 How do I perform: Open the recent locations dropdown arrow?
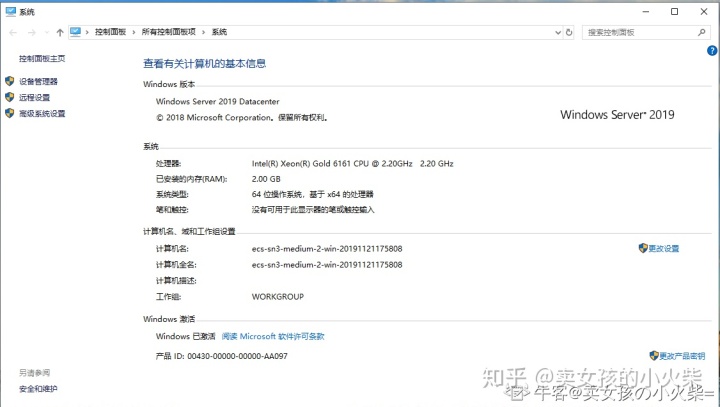(x=47, y=32)
